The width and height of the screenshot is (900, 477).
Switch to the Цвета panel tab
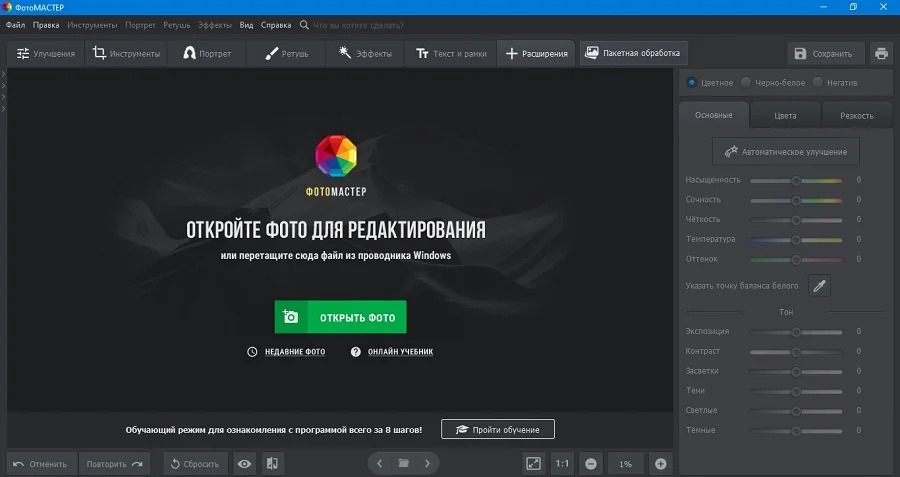tap(785, 115)
